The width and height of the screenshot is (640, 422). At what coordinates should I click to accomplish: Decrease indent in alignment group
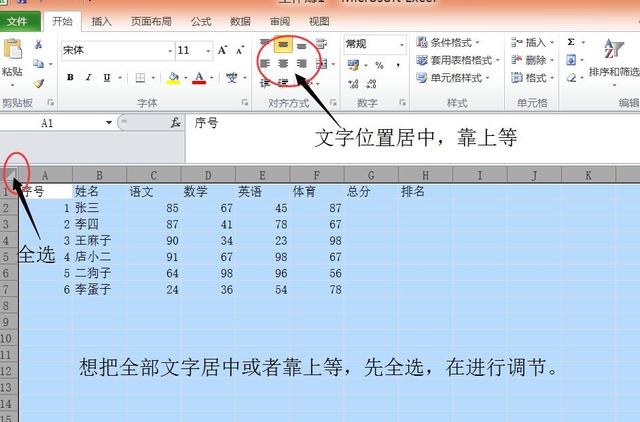click(265, 83)
